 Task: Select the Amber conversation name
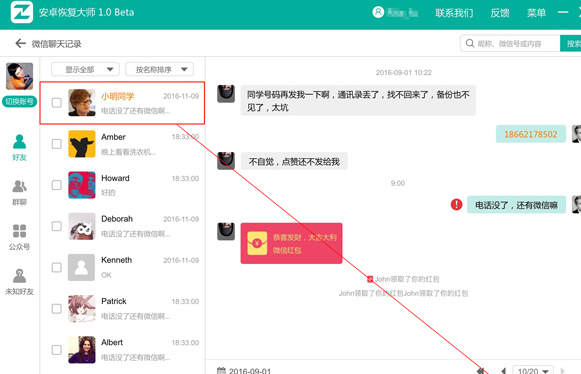point(113,137)
